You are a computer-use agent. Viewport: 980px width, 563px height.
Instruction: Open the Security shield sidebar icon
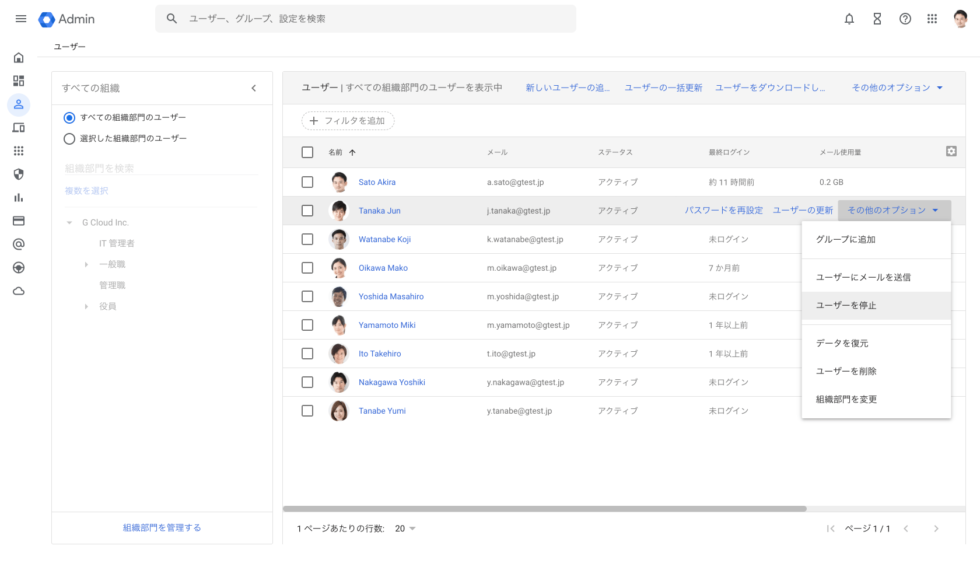tap(19, 174)
